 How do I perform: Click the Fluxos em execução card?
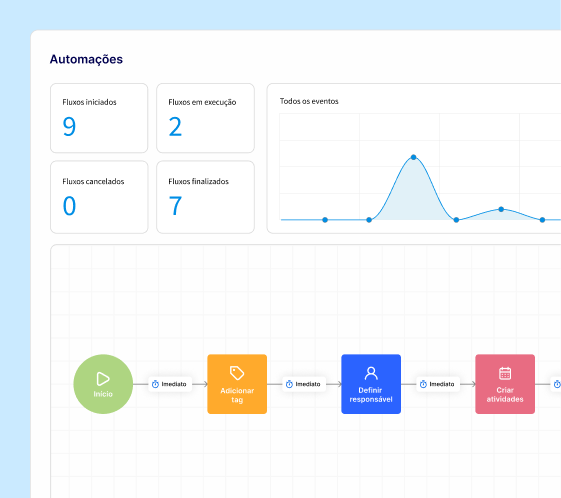[205, 118]
